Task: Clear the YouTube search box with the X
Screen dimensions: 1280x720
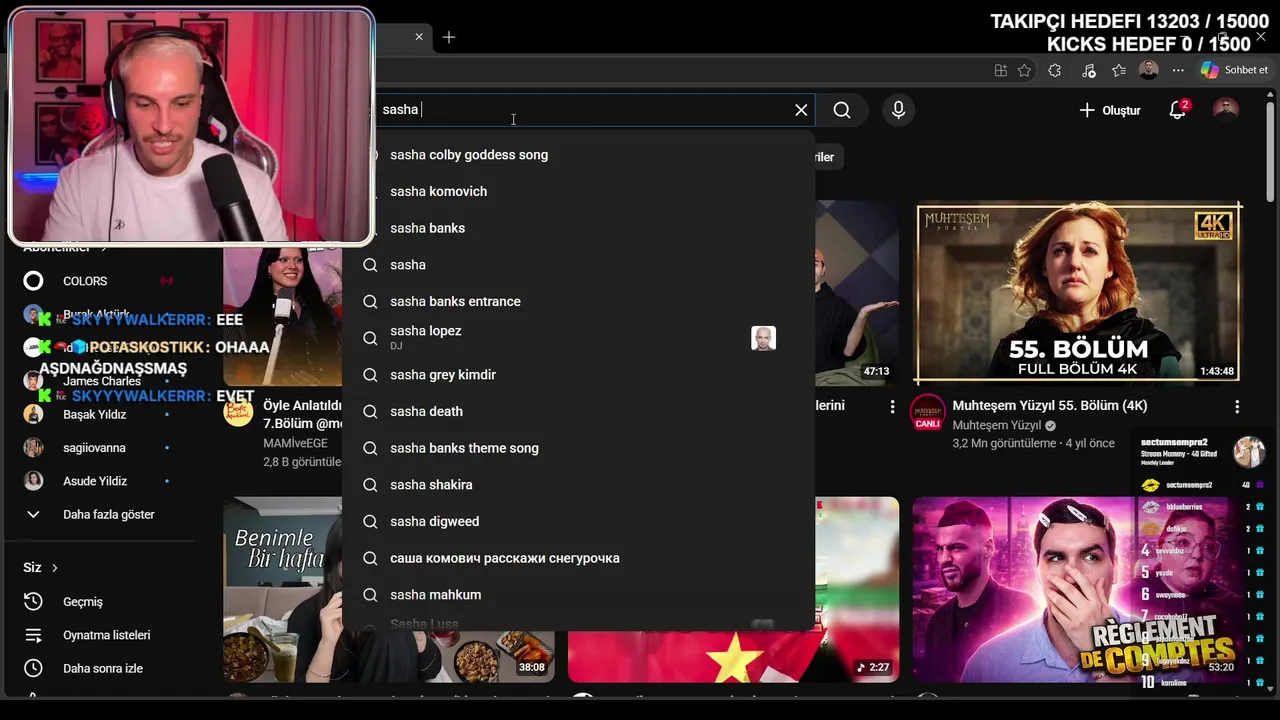Action: (x=801, y=110)
